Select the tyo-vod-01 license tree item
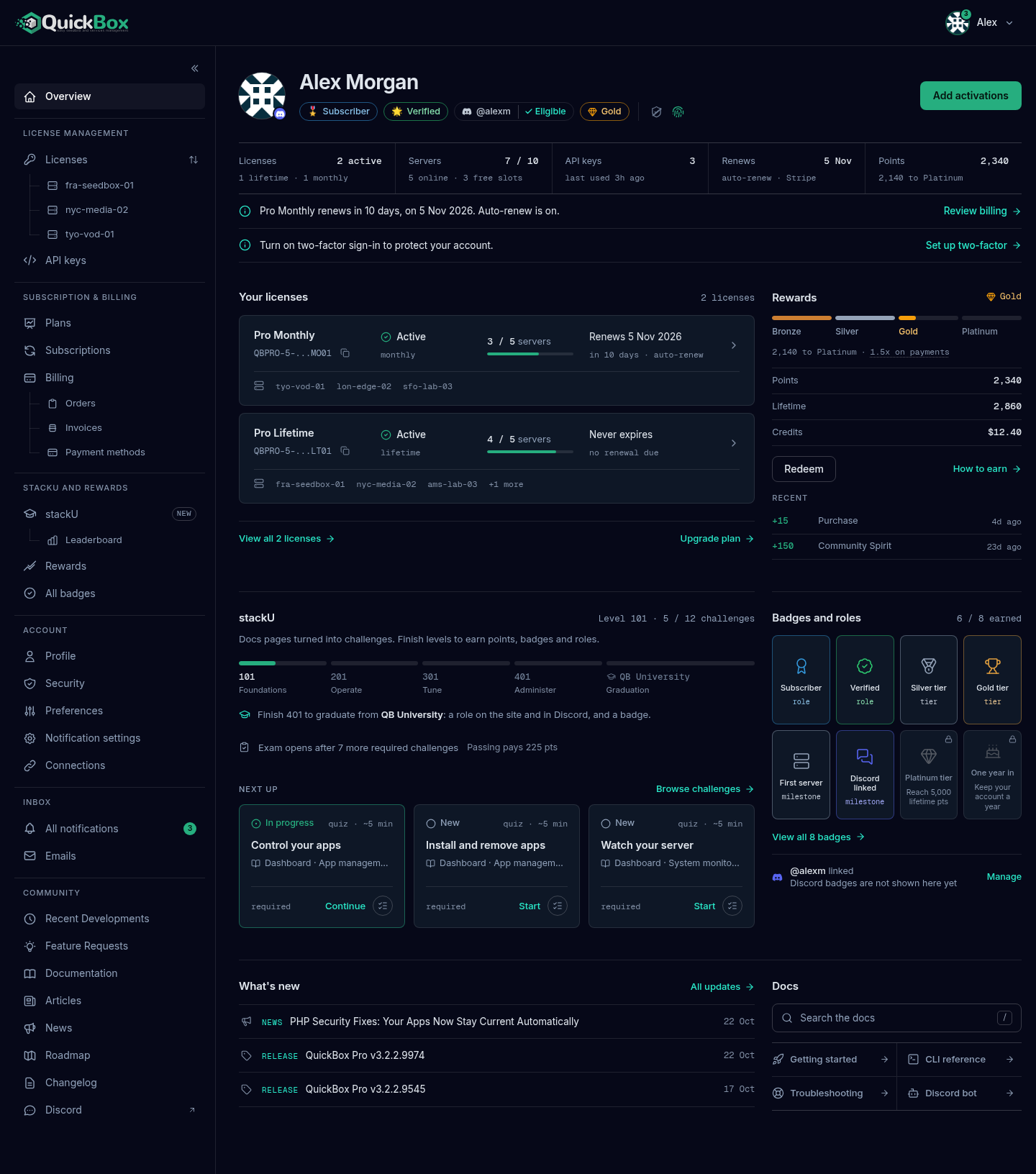This screenshot has width=1036, height=1174. [122, 235]
